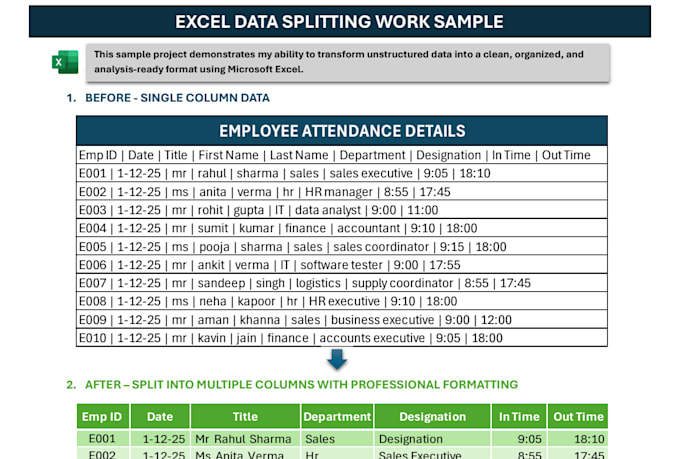Select the E010 kavin jain row
680x459 pixels.
click(342, 338)
